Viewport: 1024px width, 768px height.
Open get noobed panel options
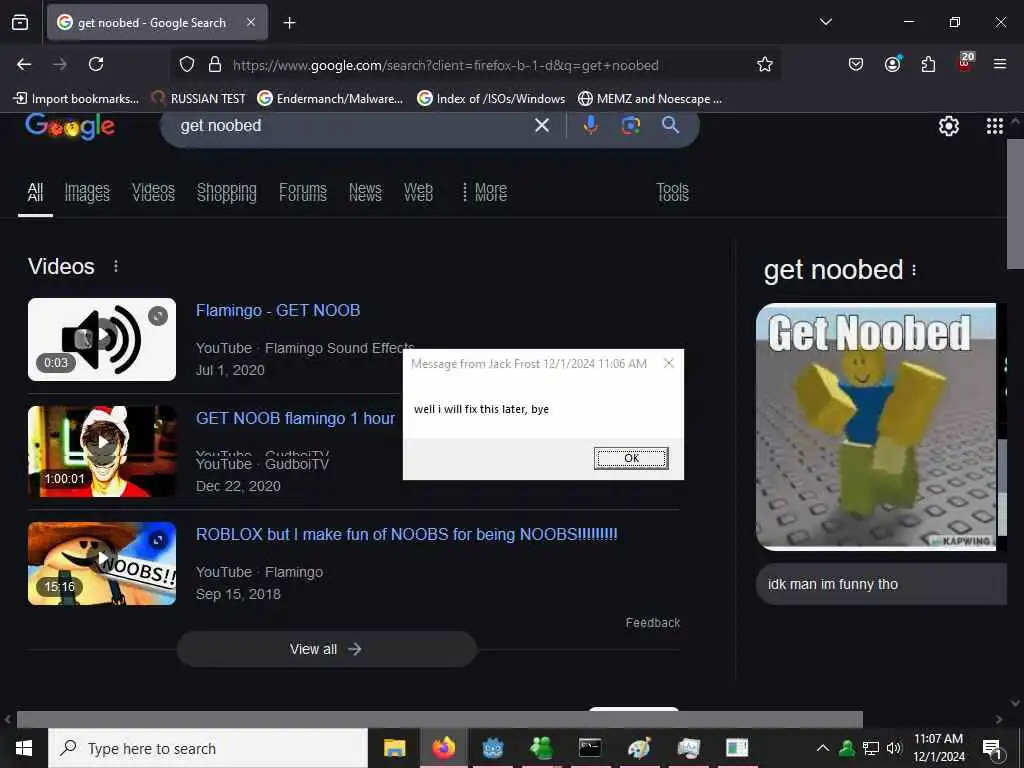tap(914, 270)
